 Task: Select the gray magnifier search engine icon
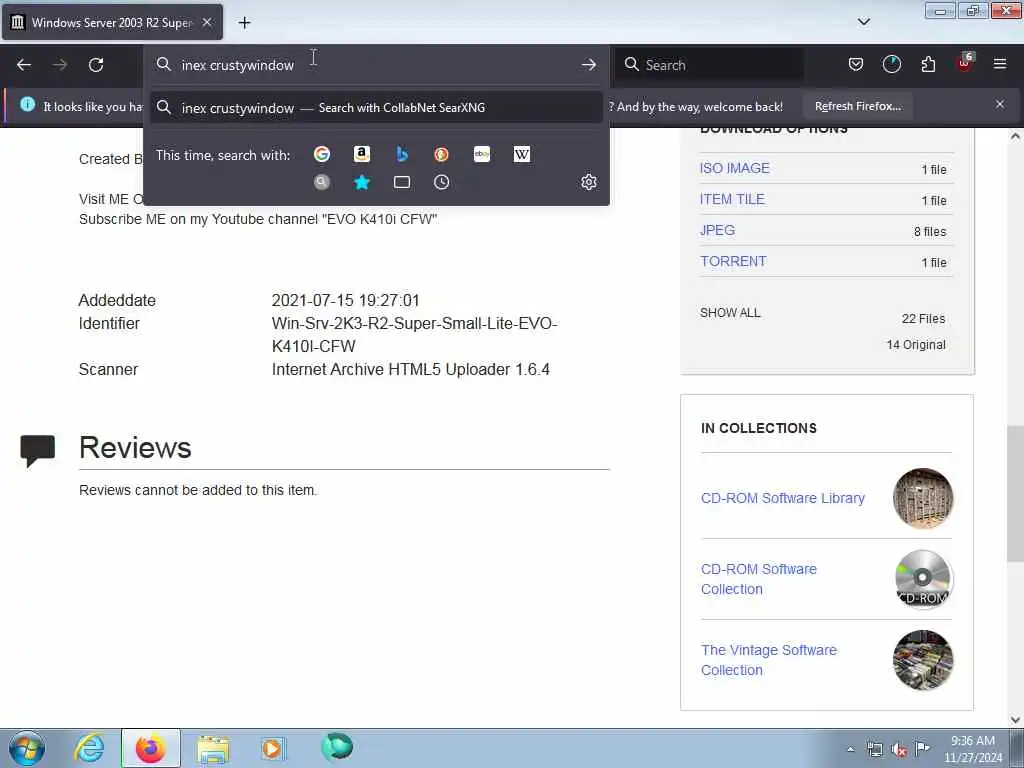coord(322,182)
